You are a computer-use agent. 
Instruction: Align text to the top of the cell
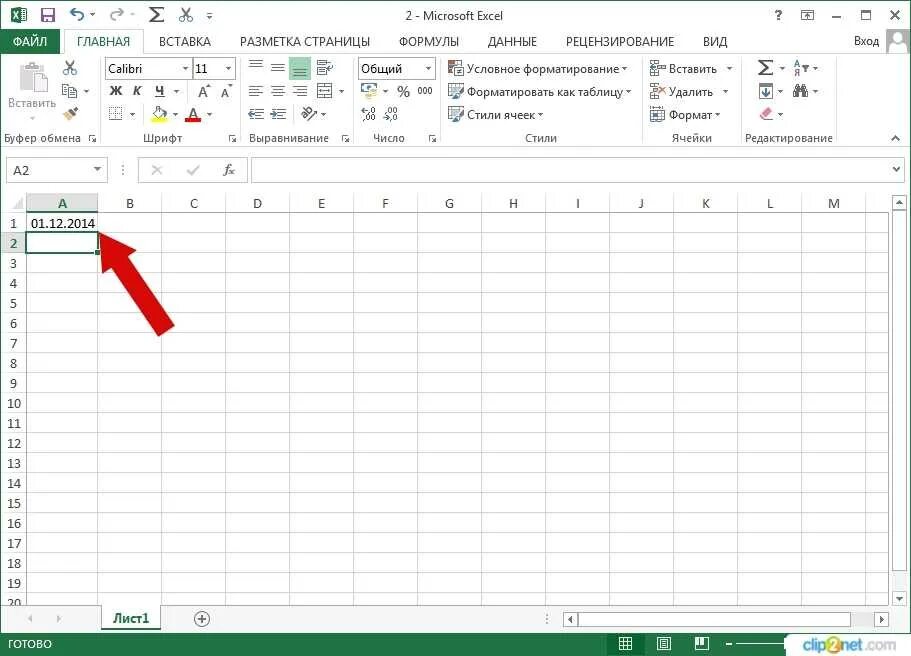tap(256, 68)
